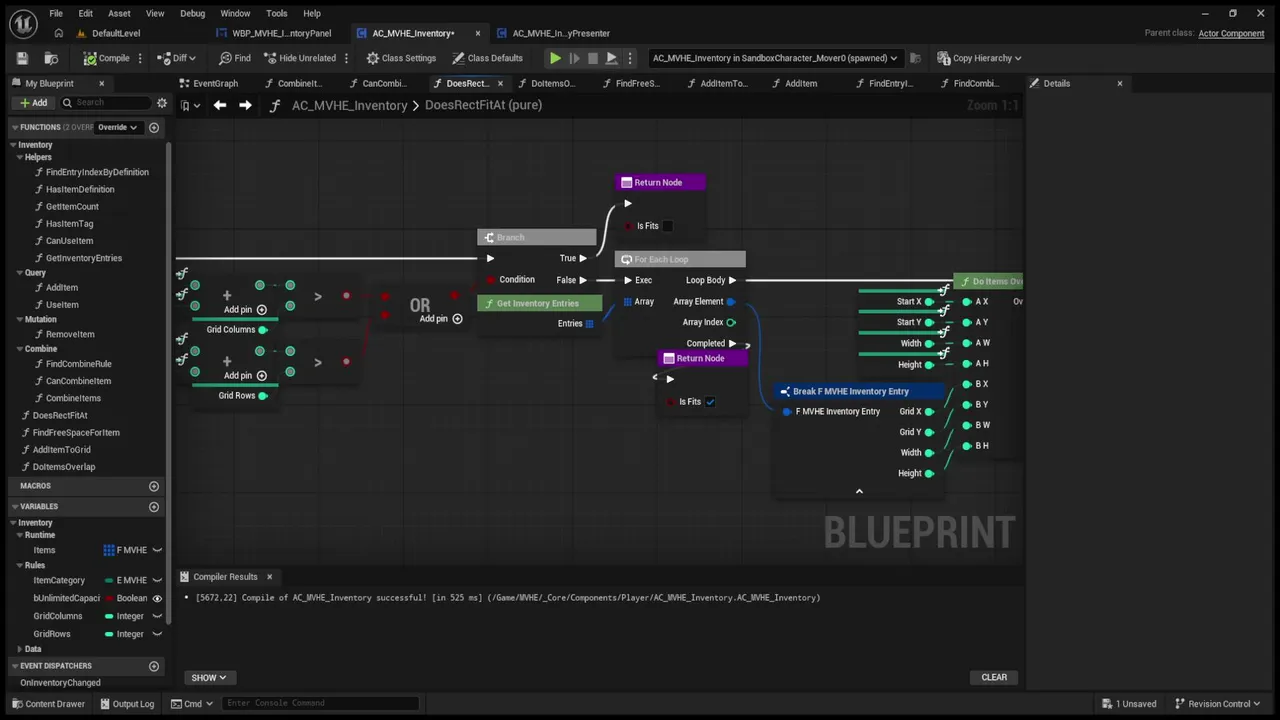Click the Stop simulation button
This screenshot has width=1280, height=720.
(x=593, y=58)
